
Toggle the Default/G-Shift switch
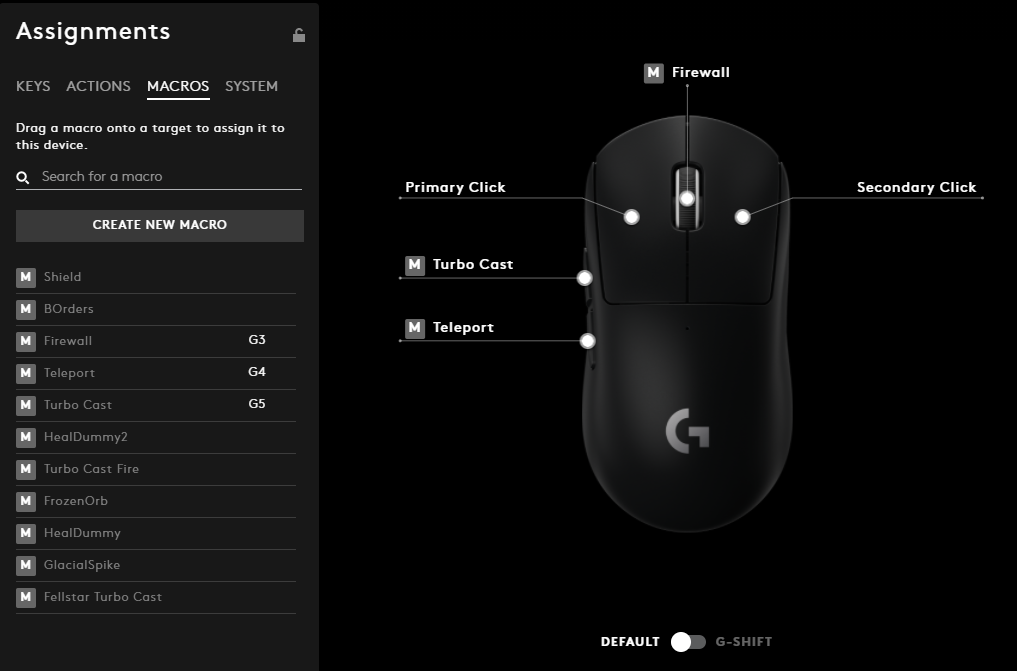pyautogui.click(x=688, y=642)
